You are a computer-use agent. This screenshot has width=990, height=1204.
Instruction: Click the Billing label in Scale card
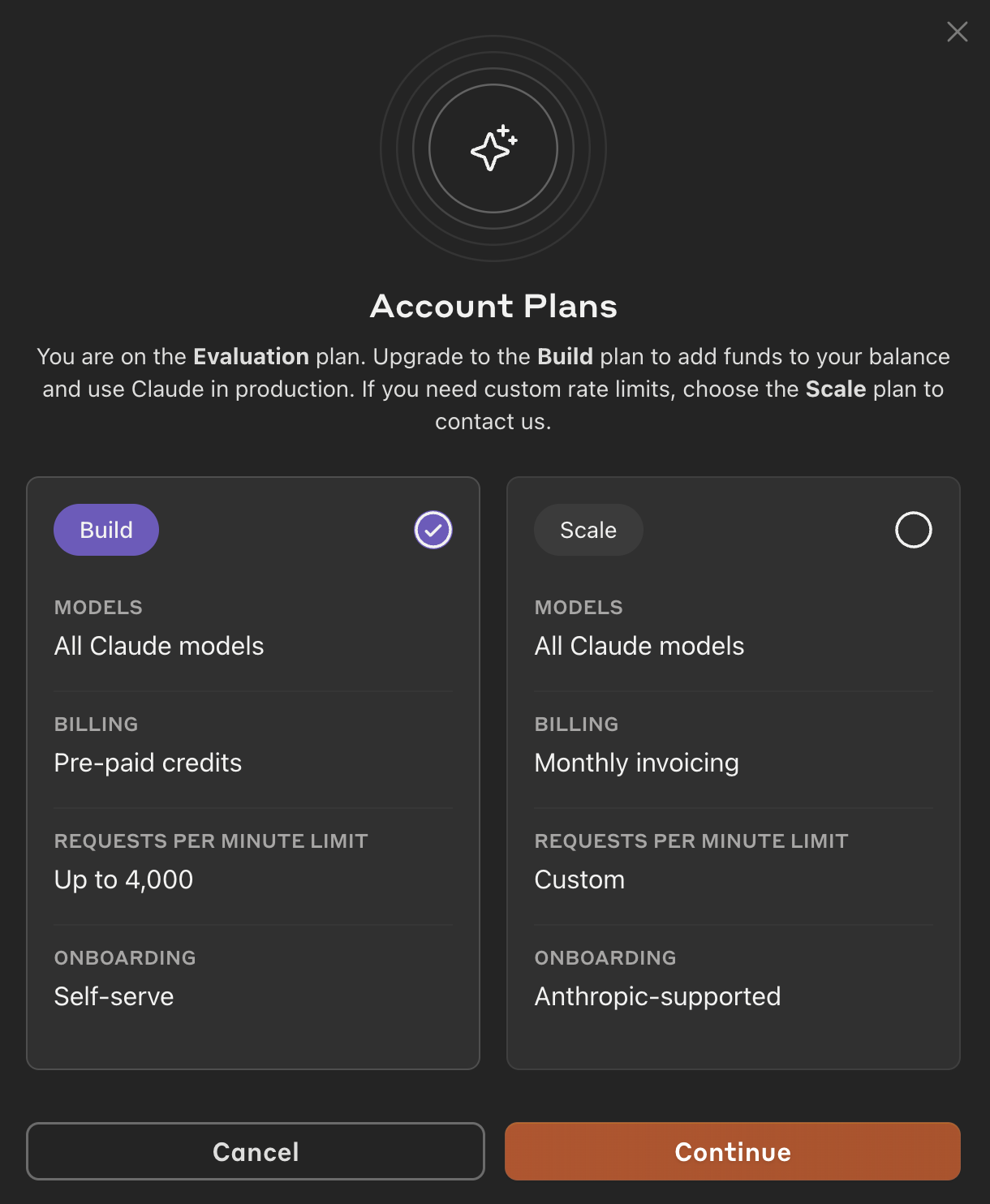pyautogui.click(x=576, y=725)
